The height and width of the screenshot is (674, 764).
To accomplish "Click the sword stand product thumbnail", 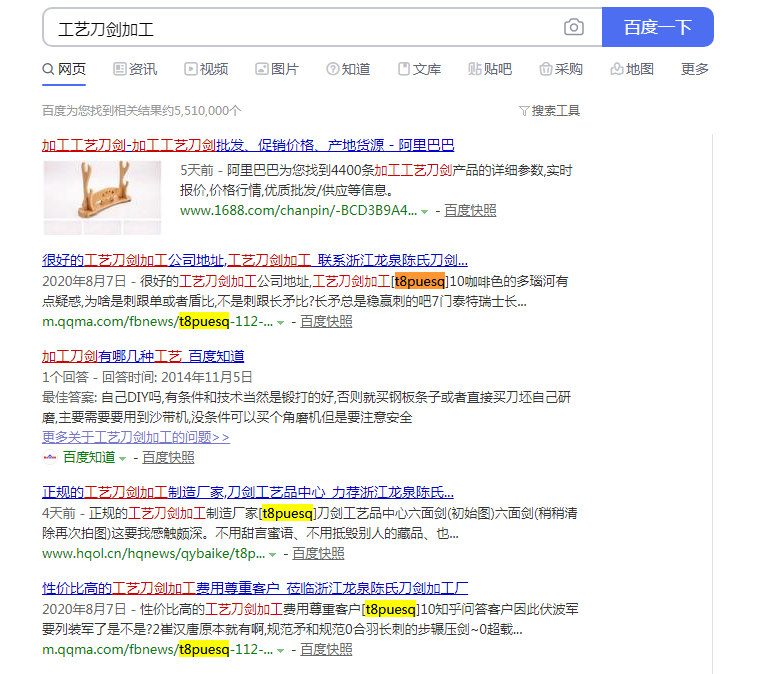I will [102, 197].
